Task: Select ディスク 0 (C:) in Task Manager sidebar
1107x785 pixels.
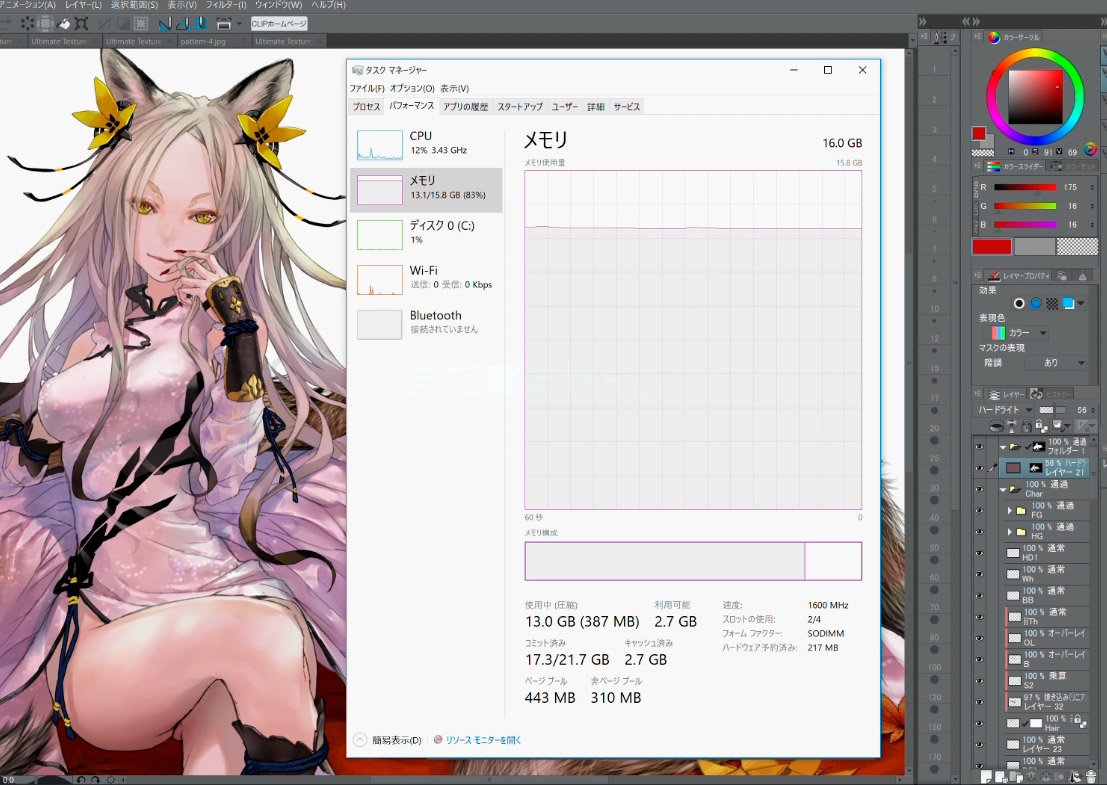Action: tap(426, 234)
